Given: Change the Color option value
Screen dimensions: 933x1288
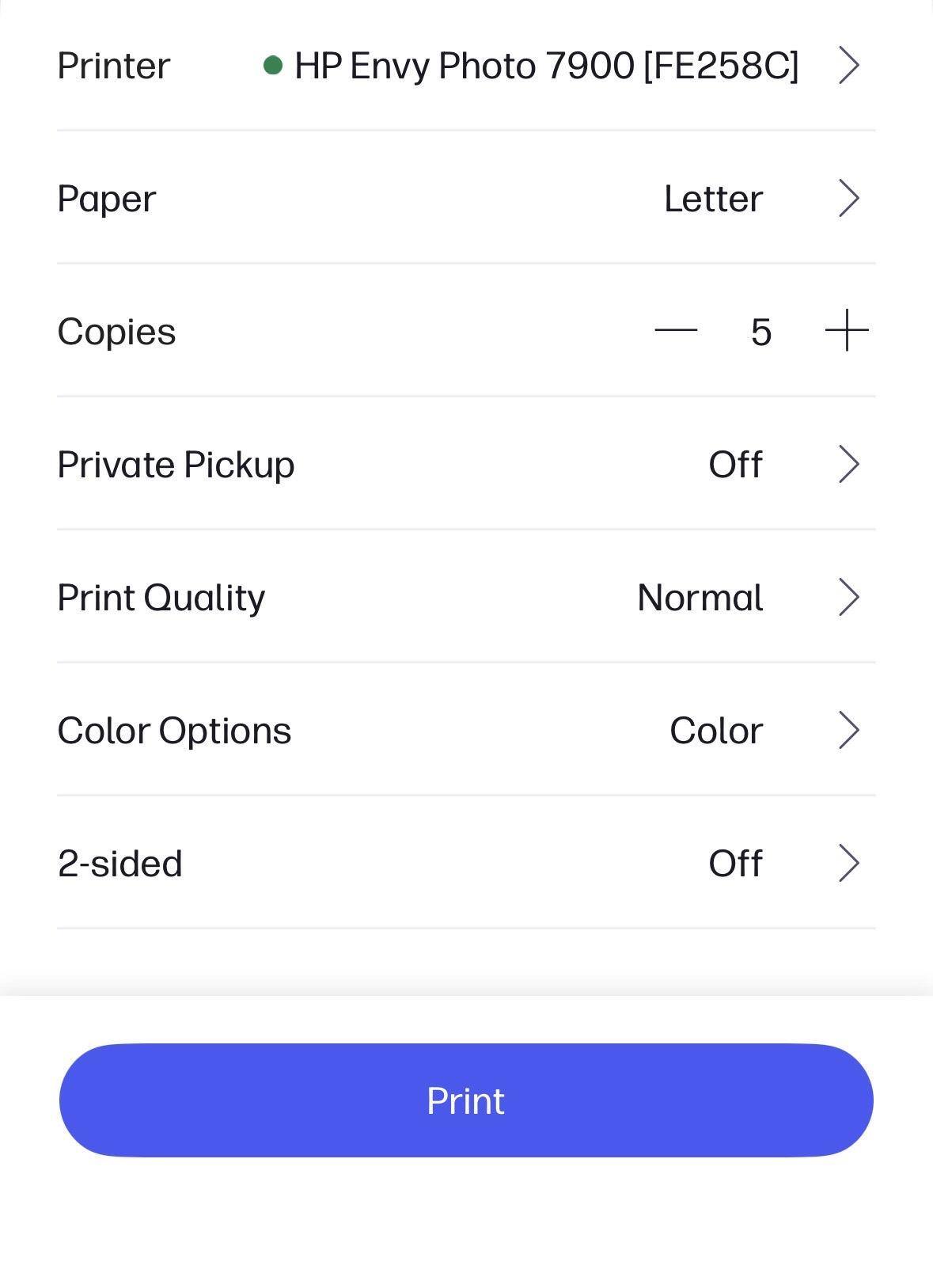Looking at the screenshot, I should pos(716,730).
